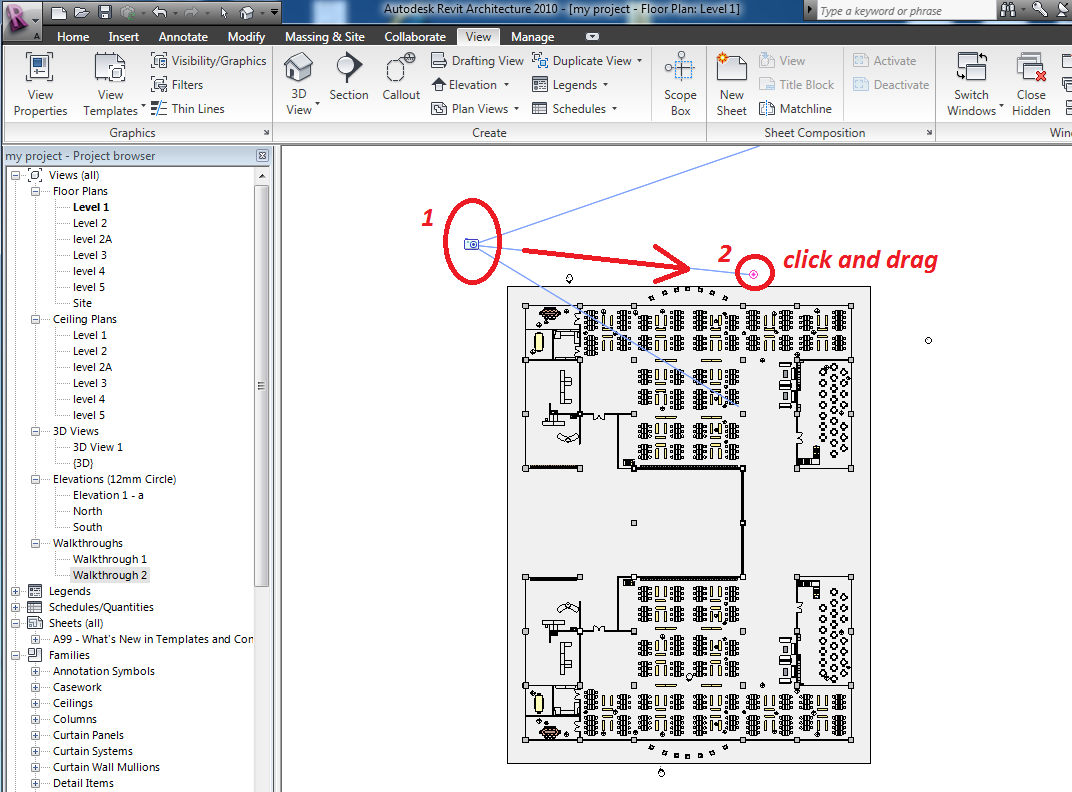Click the Redo arrow icon
1072x792 pixels.
(x=191, y=12)
